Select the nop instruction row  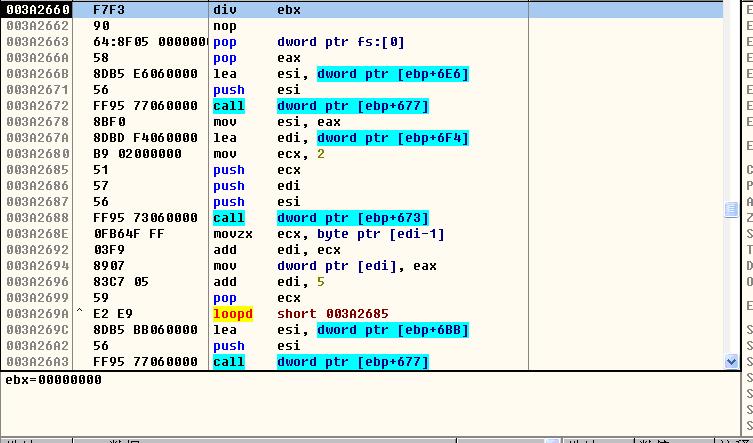[x=225, y=26]
